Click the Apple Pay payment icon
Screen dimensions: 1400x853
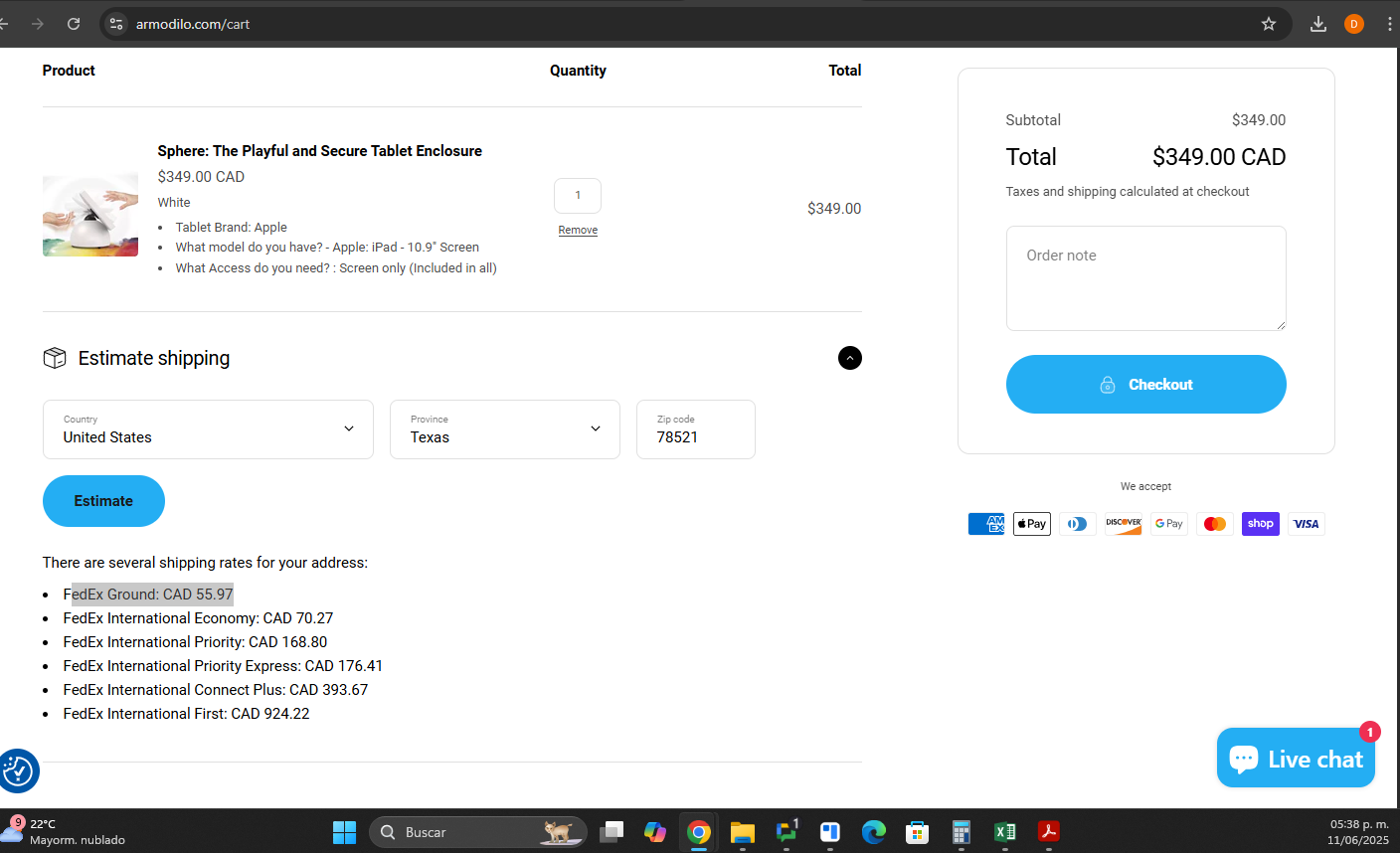pyautogui.click(x=1032, y=524)
